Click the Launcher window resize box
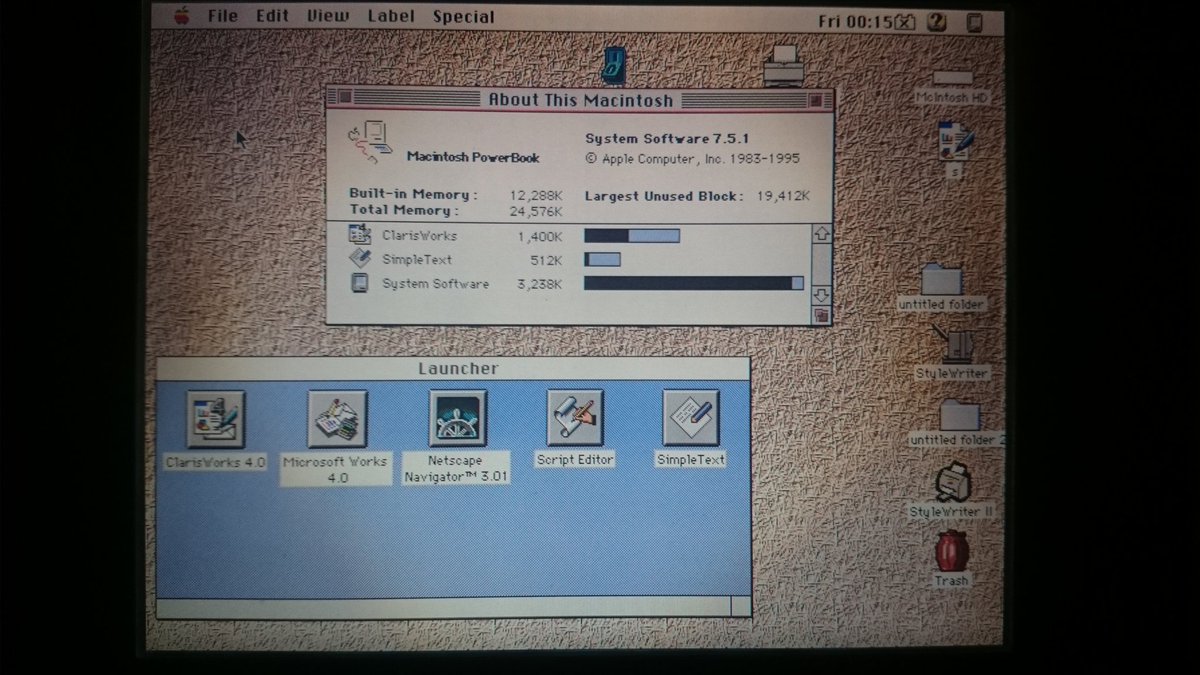Viewport: 1200px width, 675px height. 740,606
